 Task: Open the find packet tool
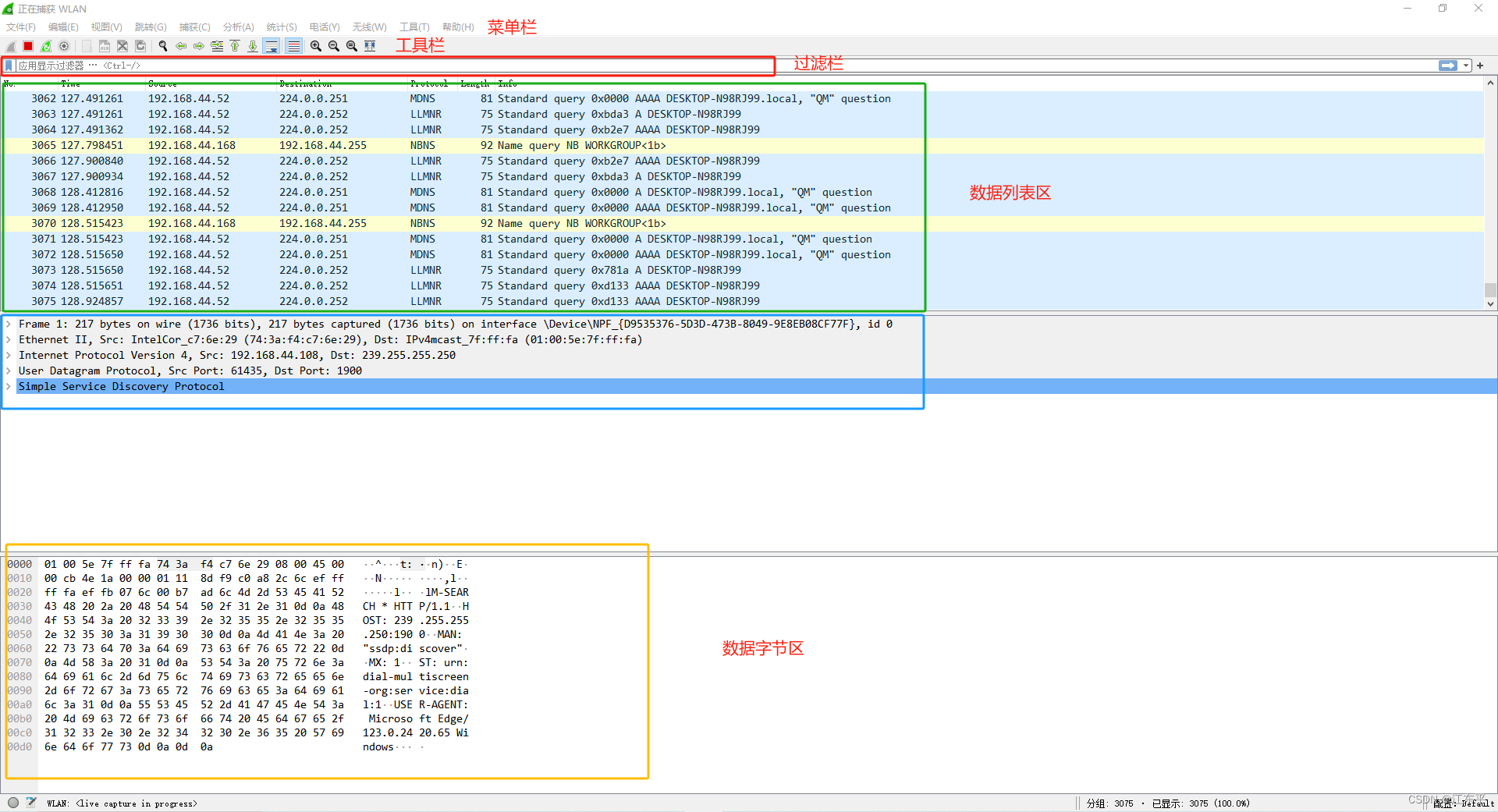tap(163, 46)
